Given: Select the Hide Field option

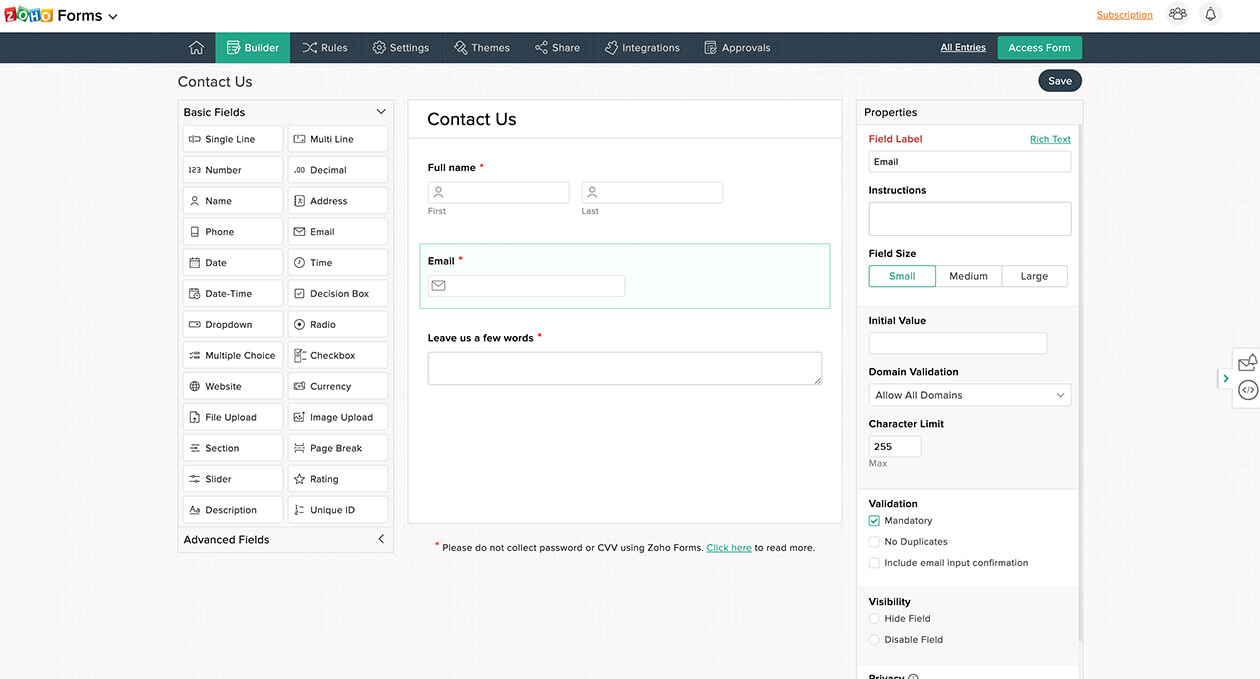Looking at the screenshot, I should pos(874,619).
